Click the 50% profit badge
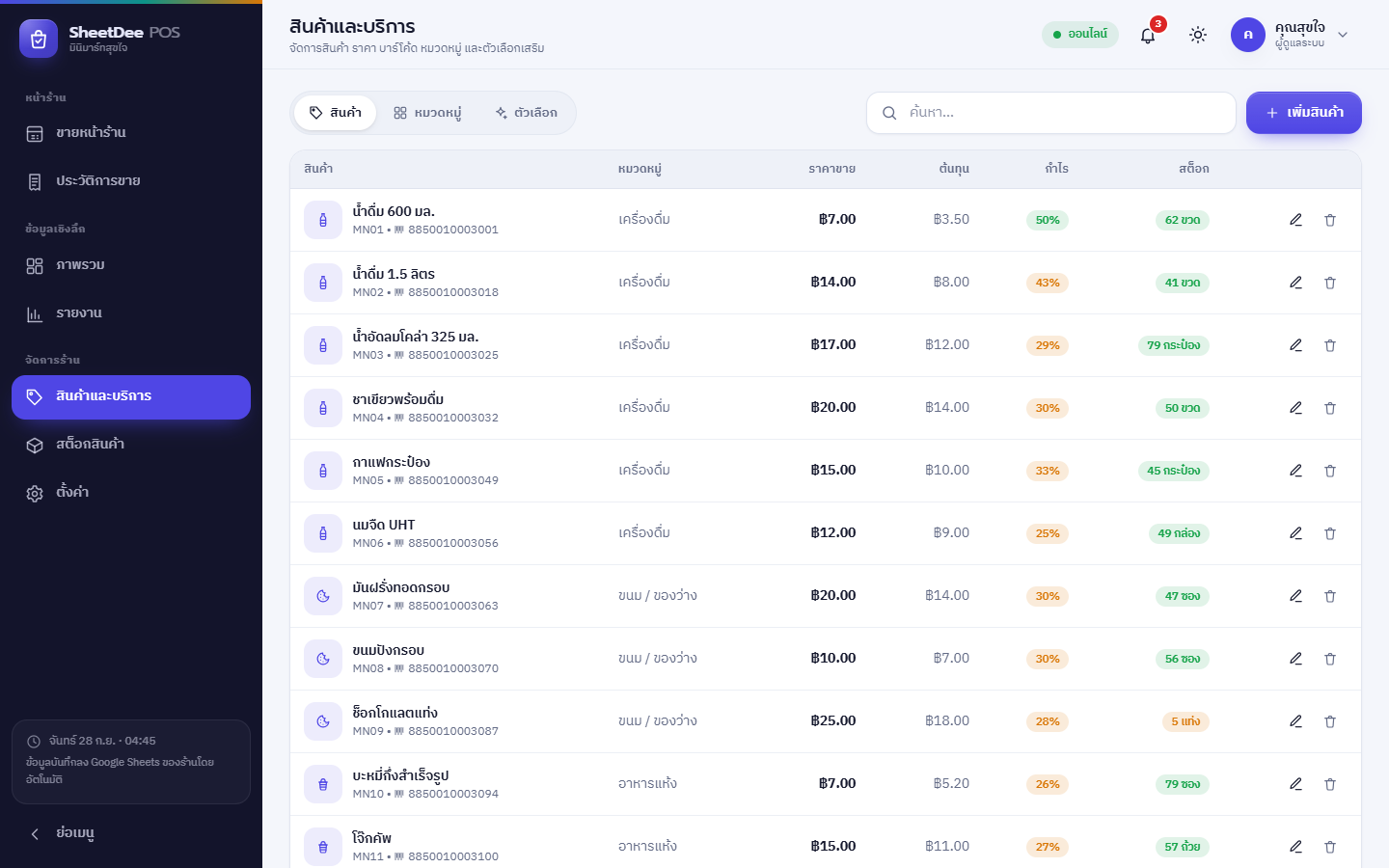This screenshot has height=868, width=1389. pos(1048,220)
